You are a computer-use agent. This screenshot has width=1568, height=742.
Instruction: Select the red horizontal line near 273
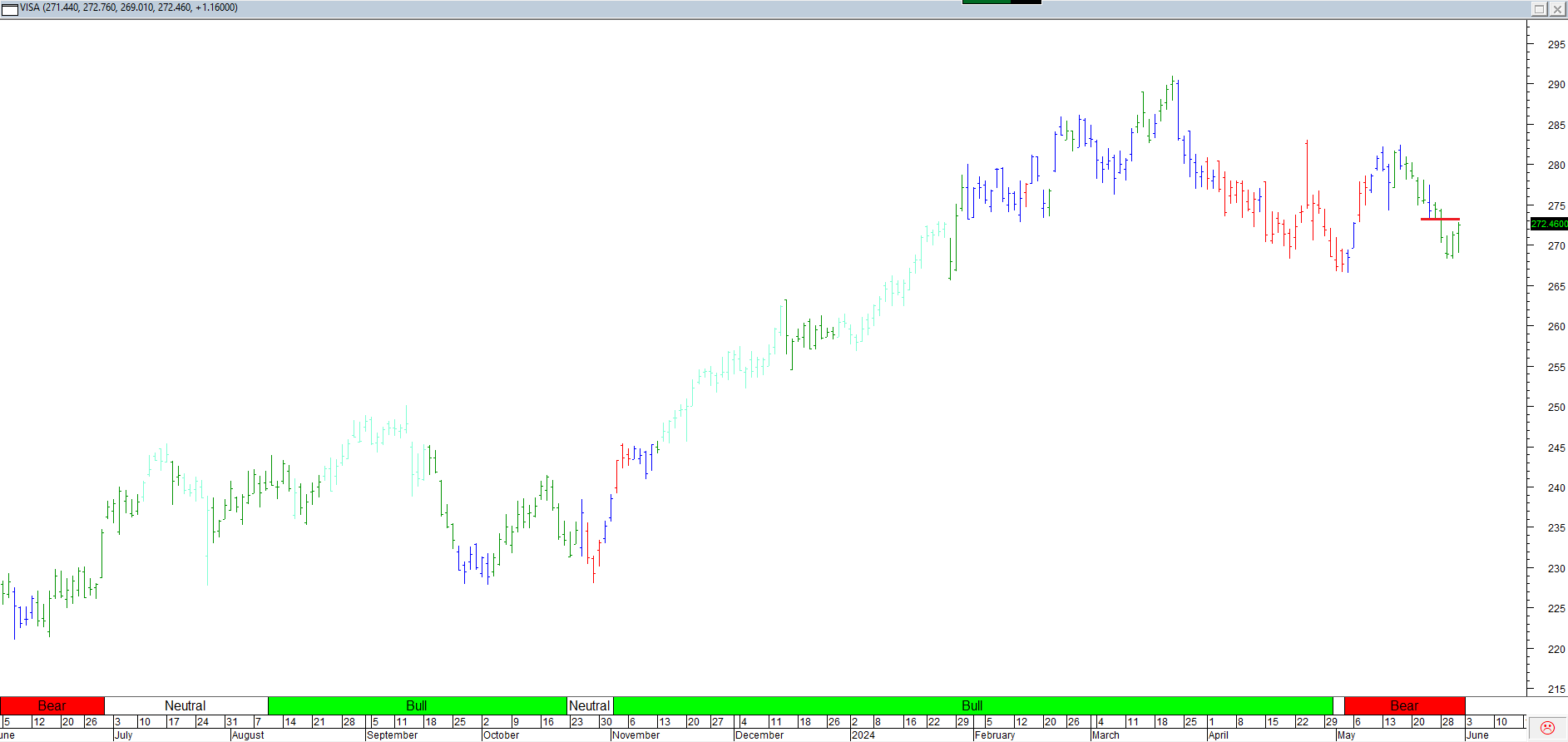tap(1440, 219)
